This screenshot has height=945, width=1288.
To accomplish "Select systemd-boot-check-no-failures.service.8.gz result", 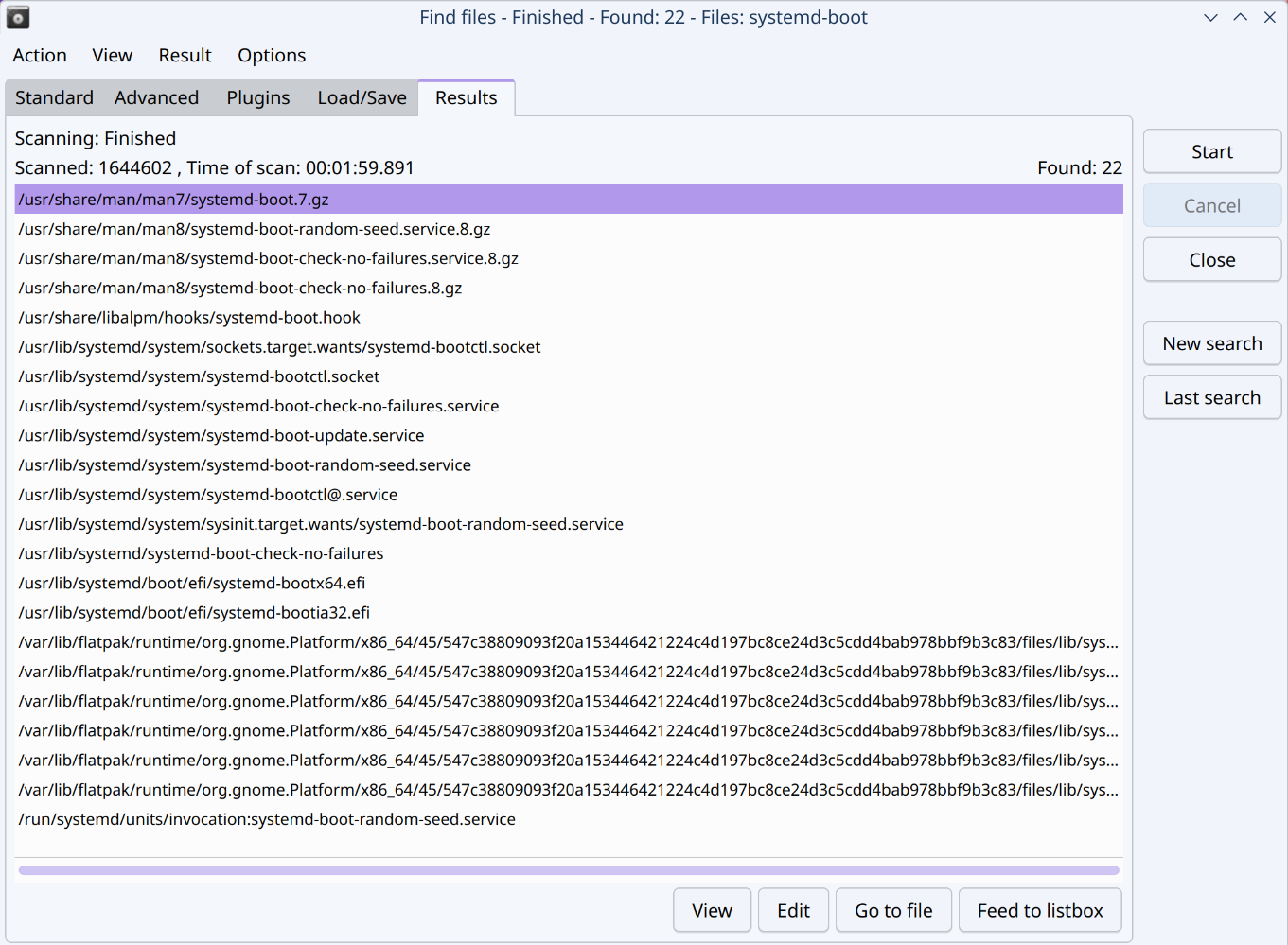I will (x=569, y=258).
